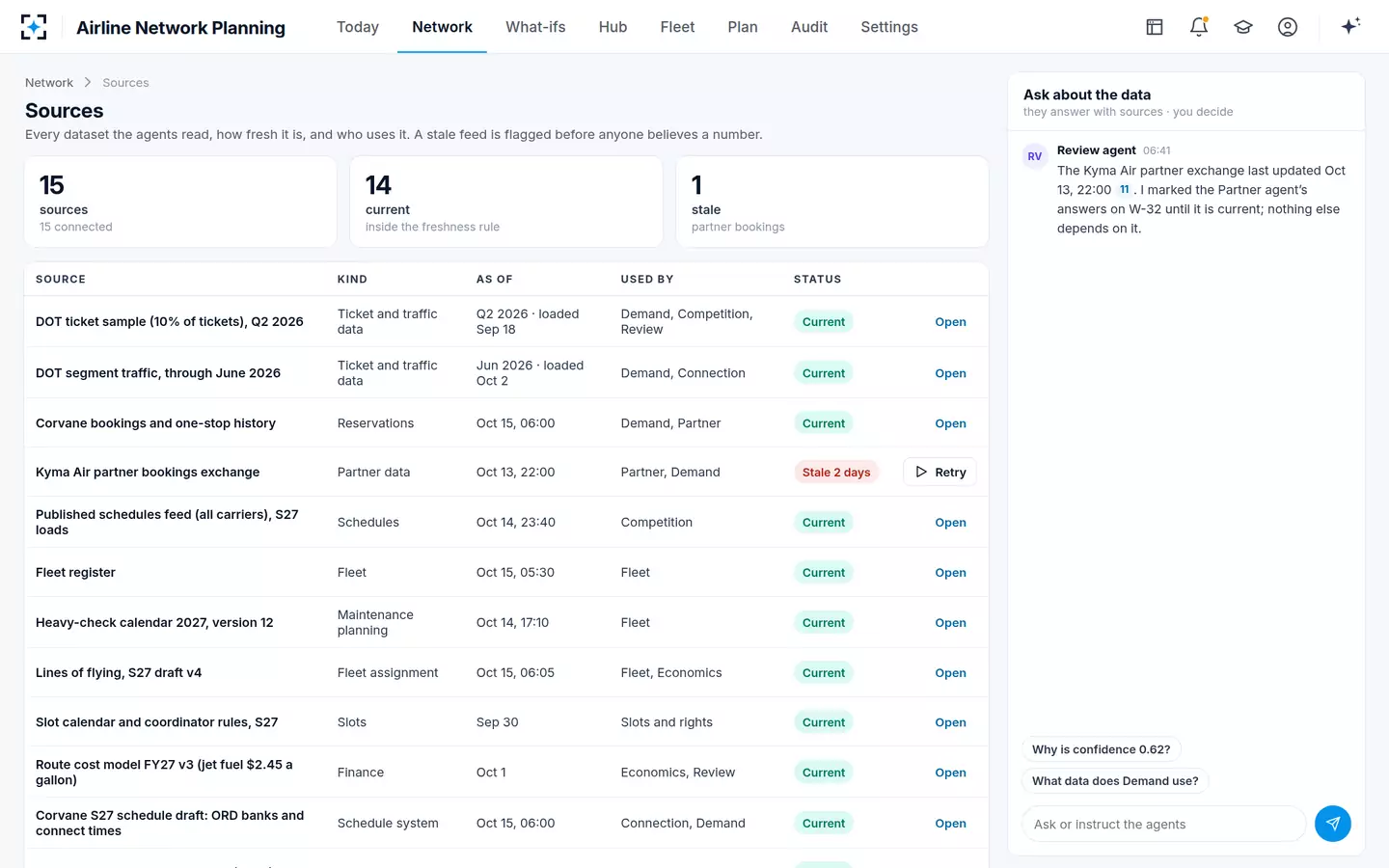
Task: Open the notifications bell
Action: [x=1199, y=27]
